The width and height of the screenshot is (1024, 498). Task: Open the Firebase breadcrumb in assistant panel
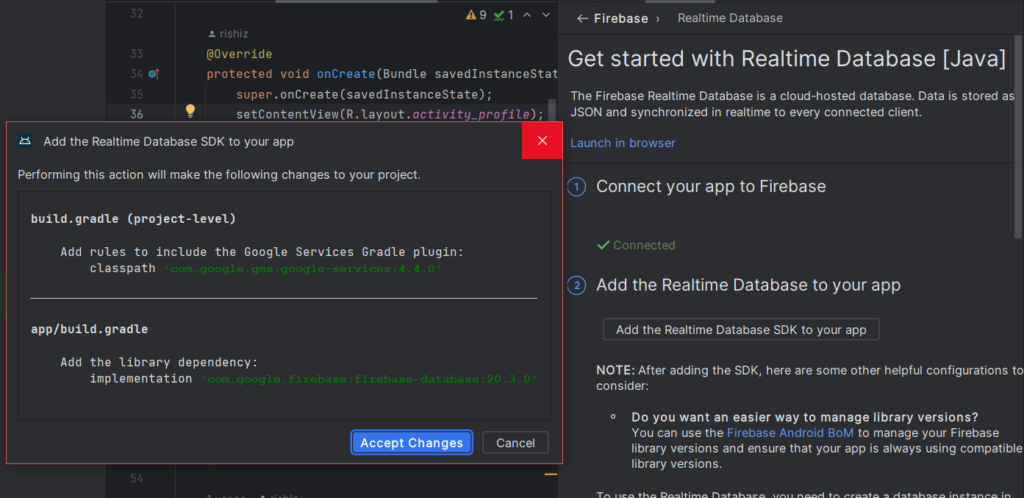[x=621, y=18]
